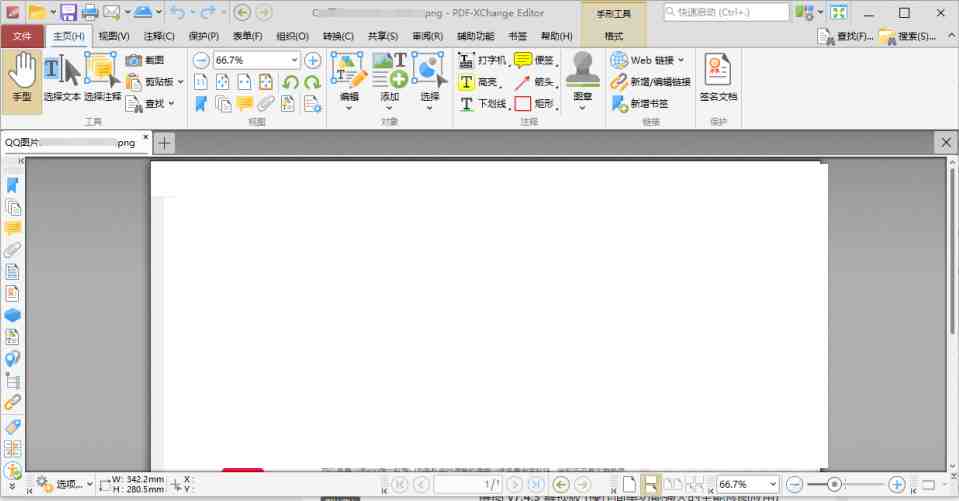This screenshot has width=959, height=501.
Task: Click the Search (搜索(S)...) button at top right
Action: [908, 37]
